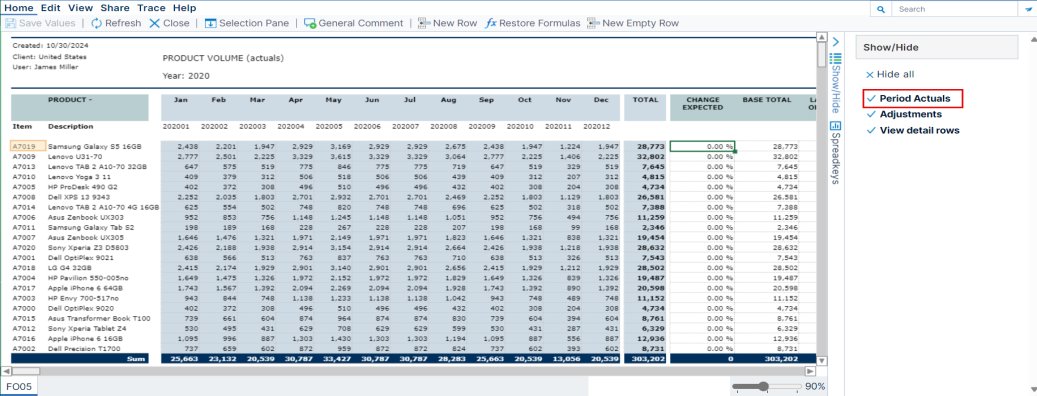Open the Spreadkeys side panel tab

(835, 152)
